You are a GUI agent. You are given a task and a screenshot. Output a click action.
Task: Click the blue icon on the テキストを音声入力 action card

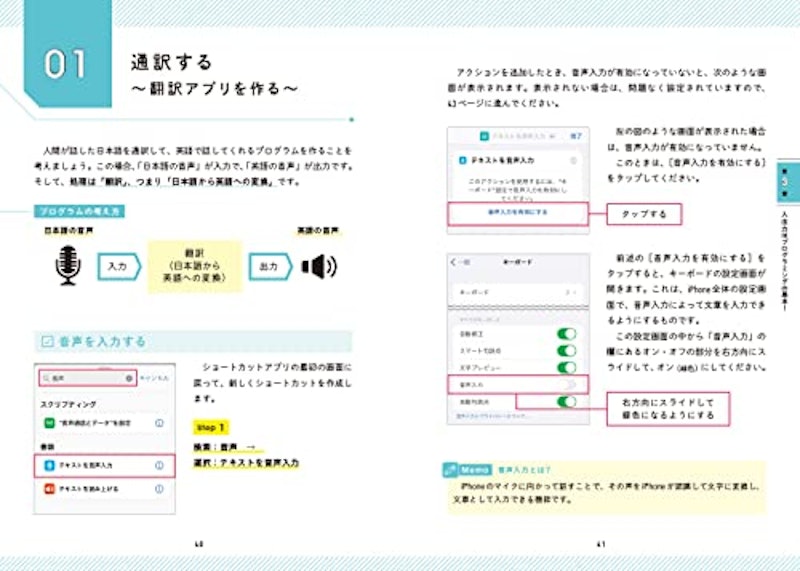[463, 160]
